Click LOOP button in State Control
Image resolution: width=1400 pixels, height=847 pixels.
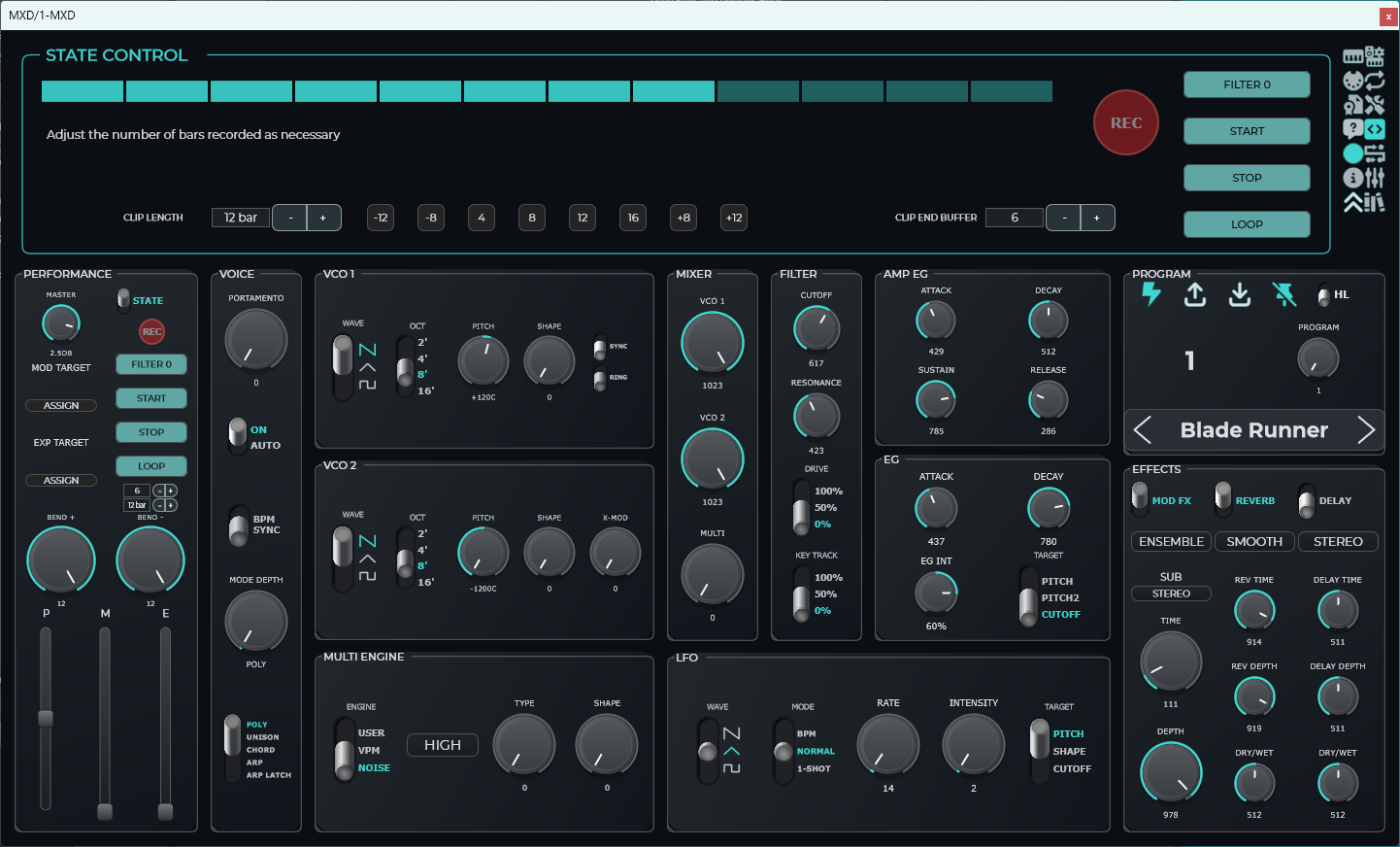click(x=1247, y=224)
